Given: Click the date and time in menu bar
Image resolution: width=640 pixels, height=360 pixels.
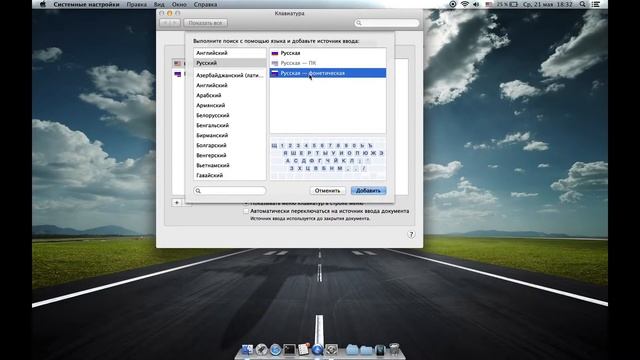Looking at the screenshot, I should 548,4.
